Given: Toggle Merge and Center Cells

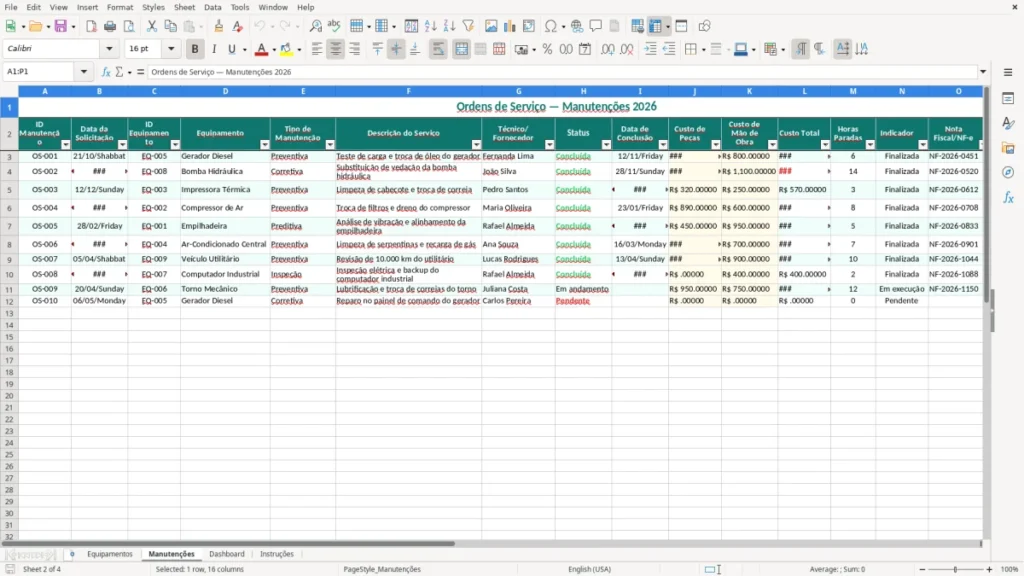Looking at the screenshot, I should pyautogui.click(x=461, y=49).
